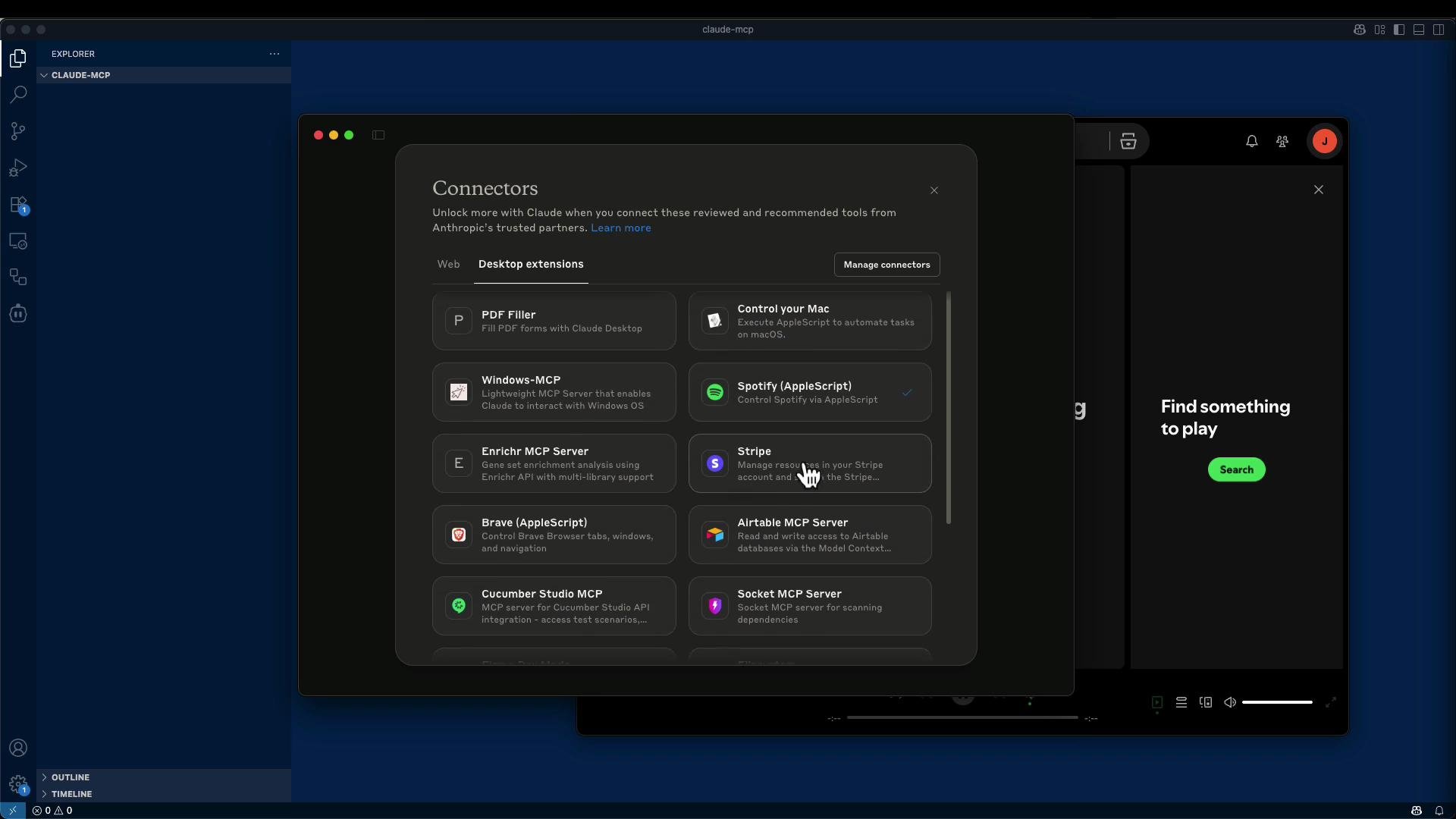Open the Spotify profile avatar J
The height and width of the screenshot is (819, 1456).
coord(1325,141)
